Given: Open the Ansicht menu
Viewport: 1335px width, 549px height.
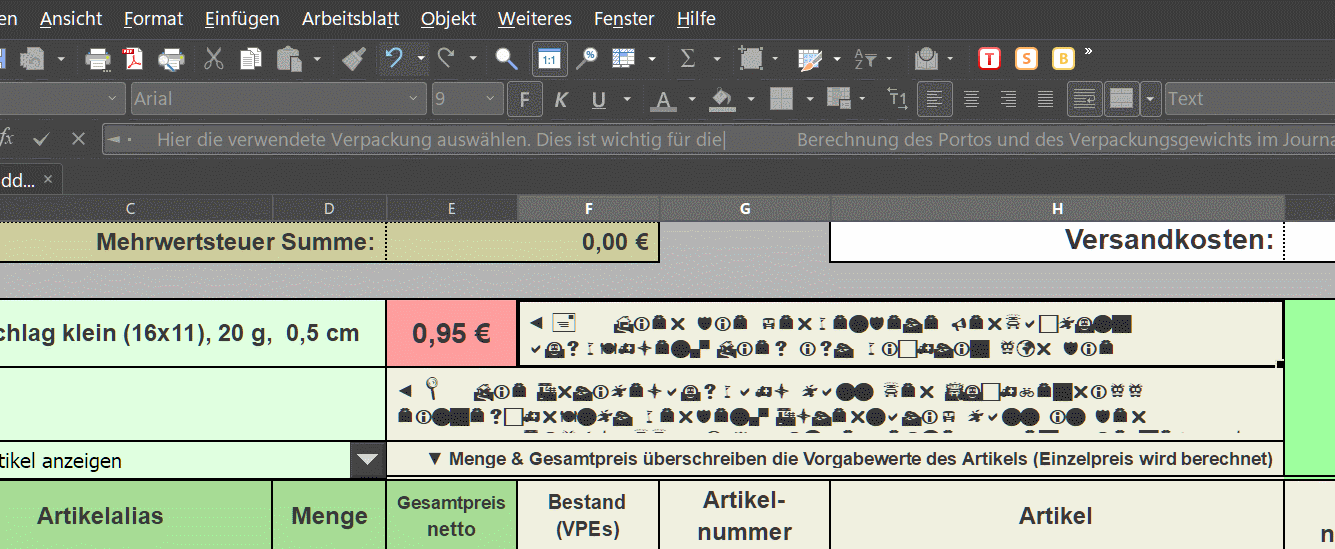Looking at the screenshot, I should coord(70,19).
